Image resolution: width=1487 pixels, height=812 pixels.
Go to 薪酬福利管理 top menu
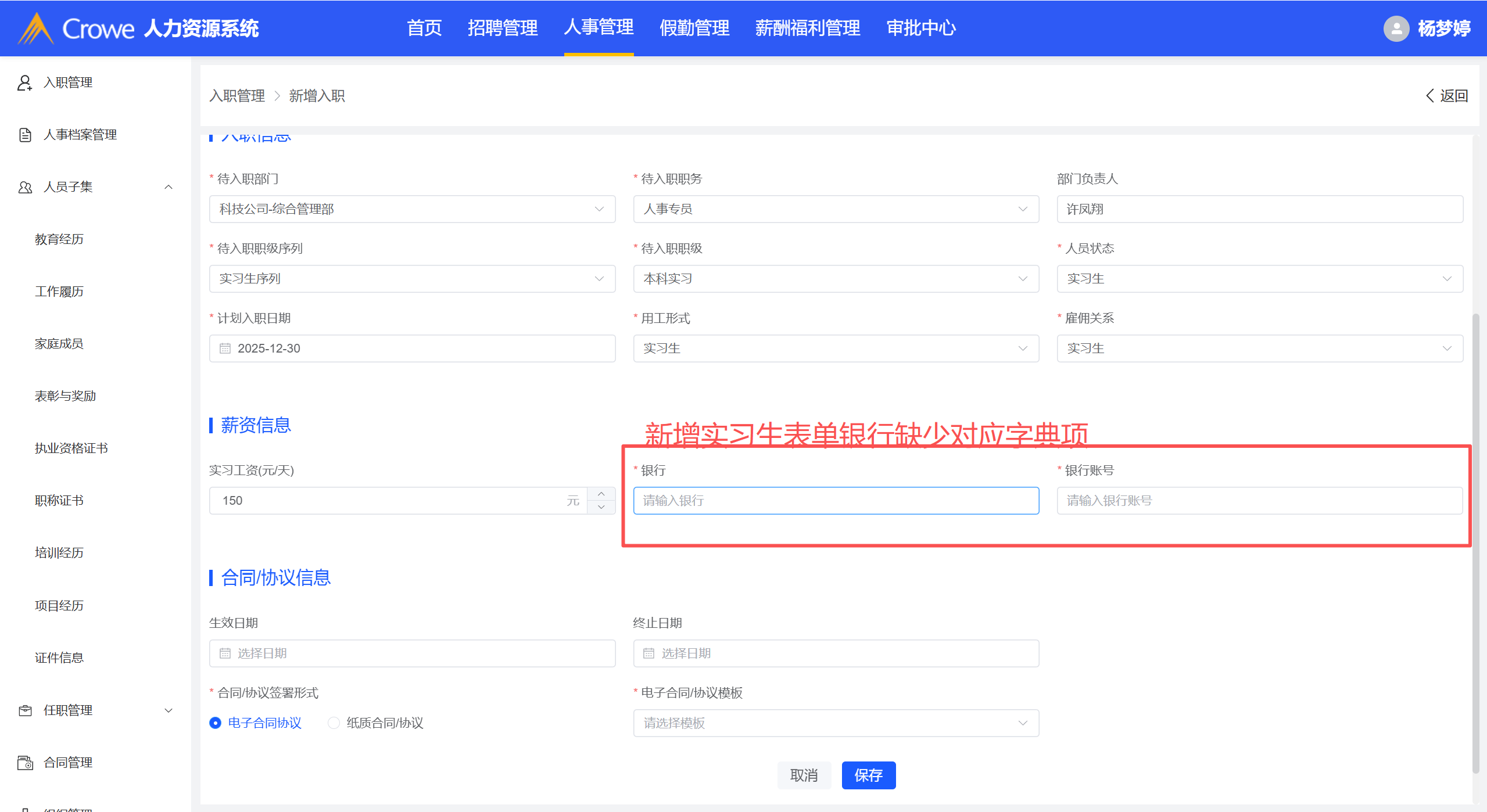coord(807,28)
